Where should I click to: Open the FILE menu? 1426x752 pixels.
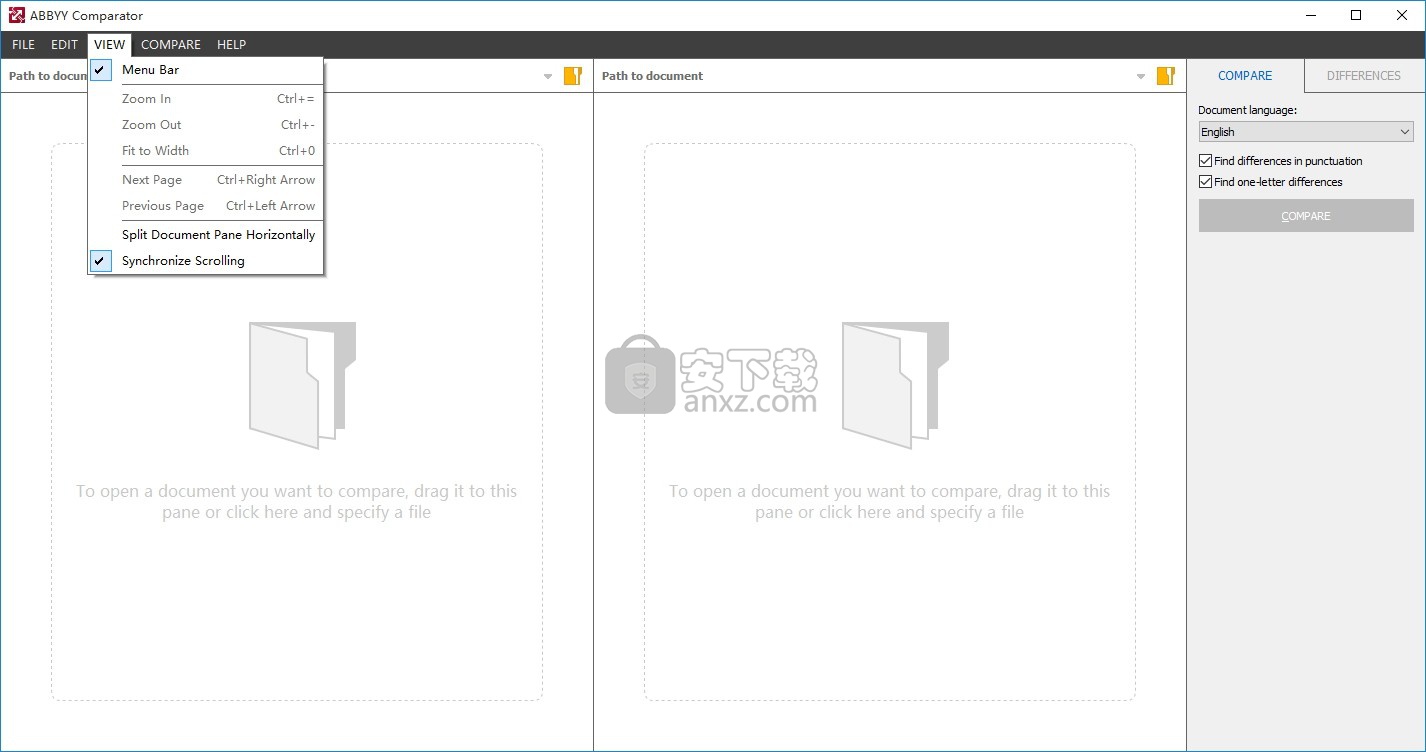(23, 45)
